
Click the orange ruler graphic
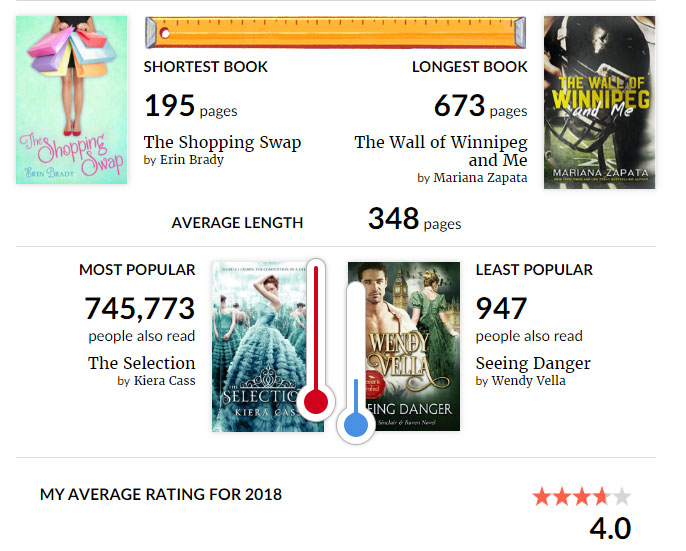336,32
